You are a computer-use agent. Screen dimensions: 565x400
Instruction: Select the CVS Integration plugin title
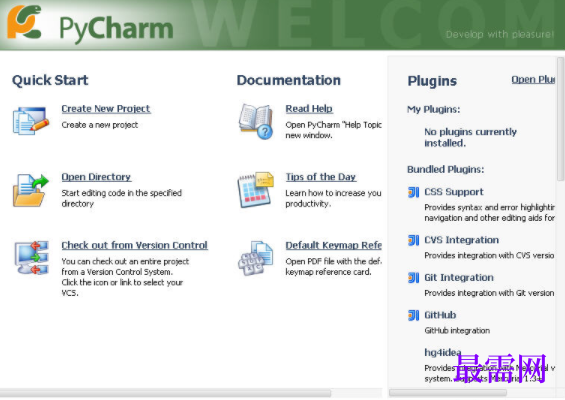point(462,240)
